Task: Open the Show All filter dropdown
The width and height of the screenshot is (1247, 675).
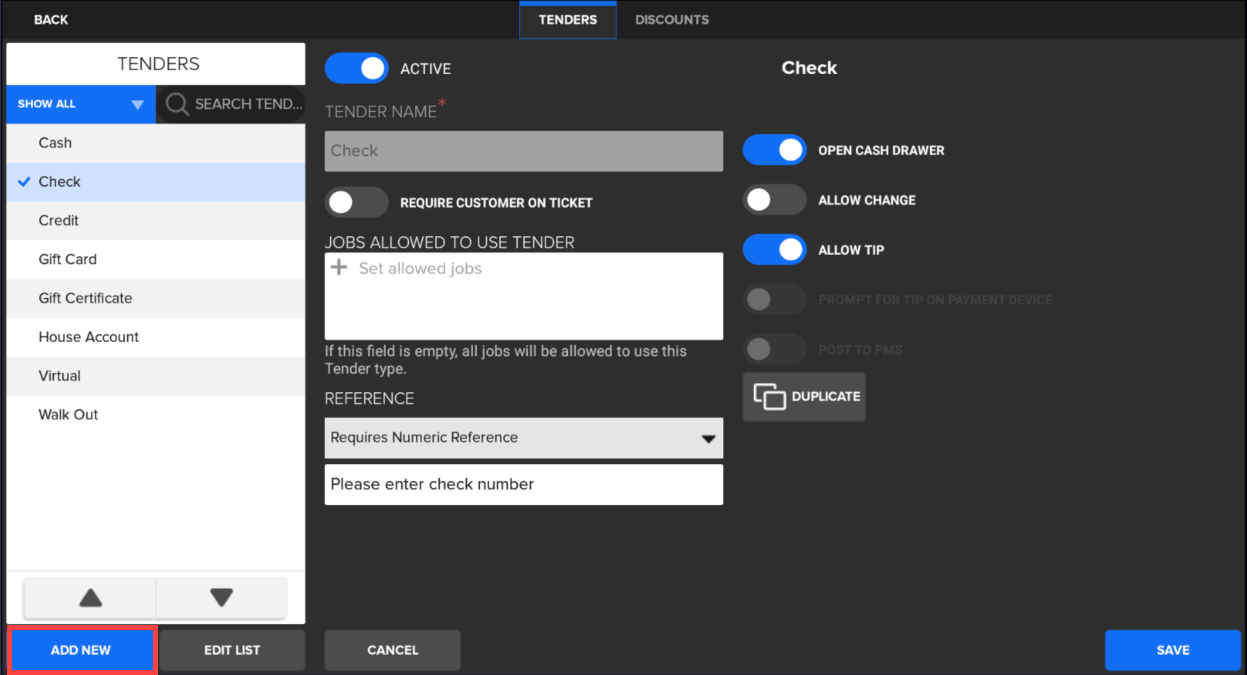Action: [81, 104]
